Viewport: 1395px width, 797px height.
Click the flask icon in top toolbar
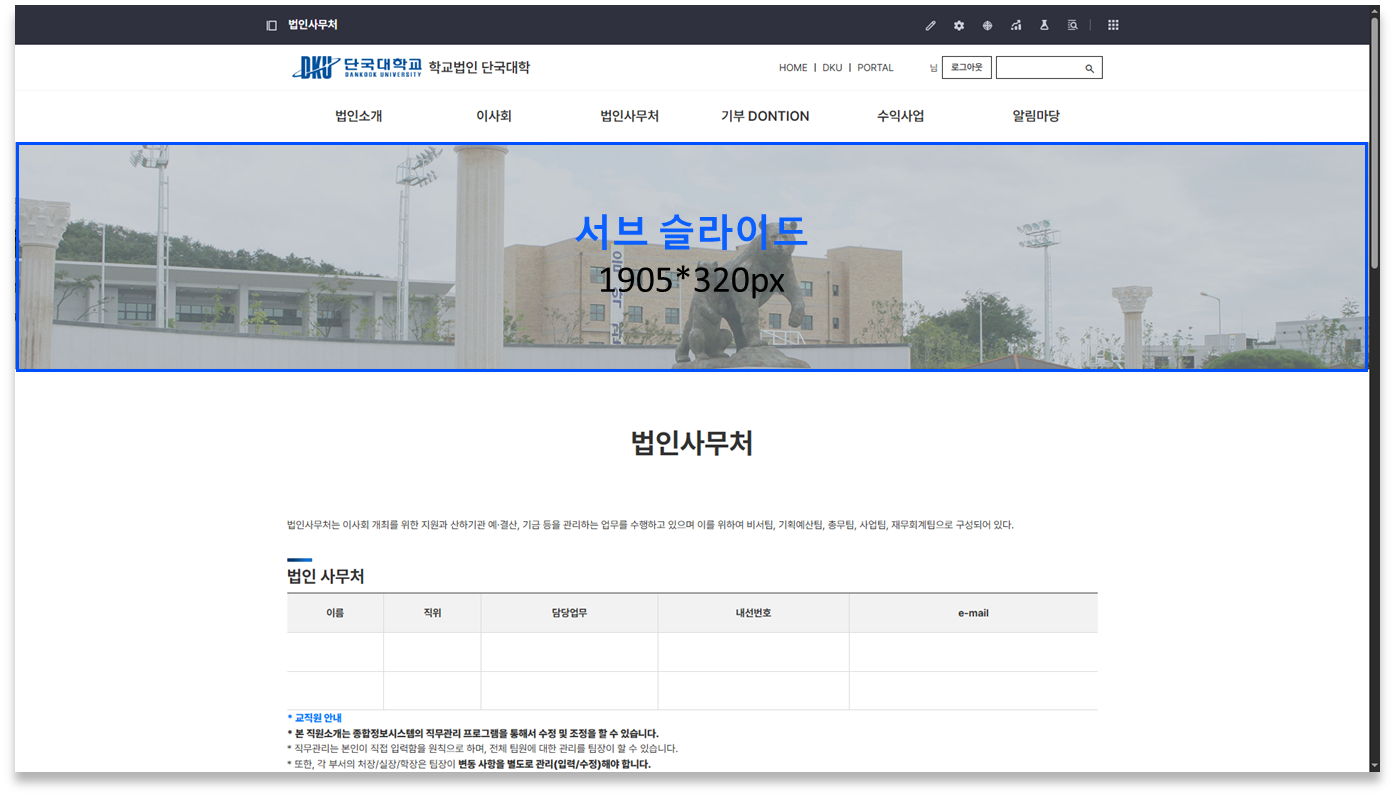coord(1044,25)
